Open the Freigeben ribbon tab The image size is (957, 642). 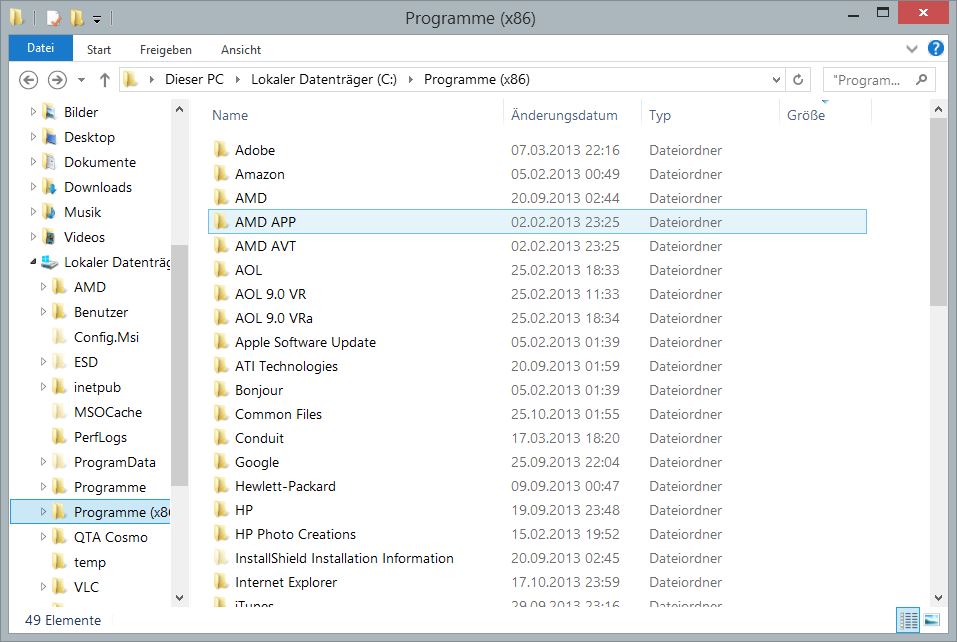(165, 49)
